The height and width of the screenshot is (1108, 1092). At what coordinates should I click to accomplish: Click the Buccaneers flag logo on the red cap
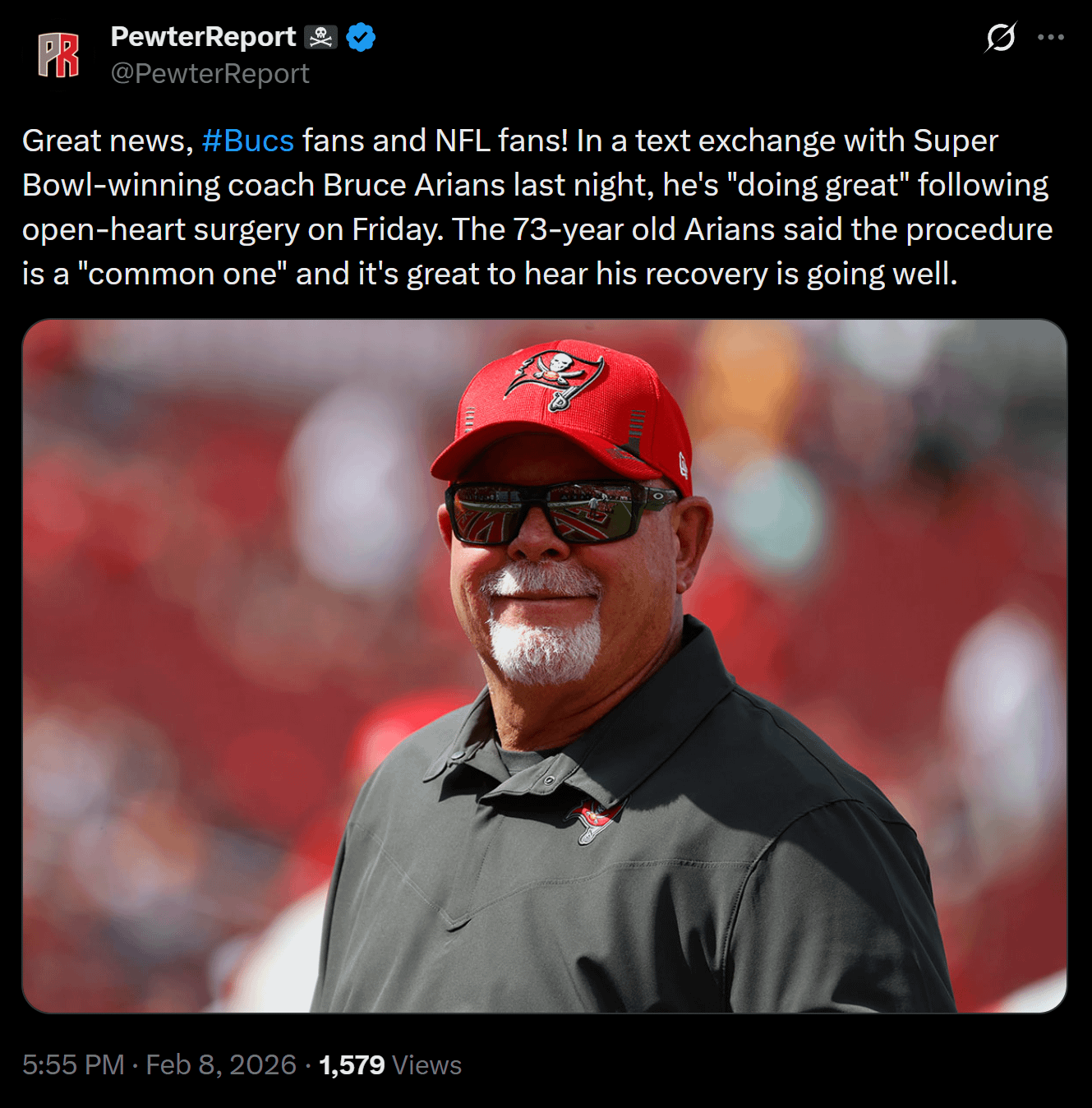pos(555,379)
